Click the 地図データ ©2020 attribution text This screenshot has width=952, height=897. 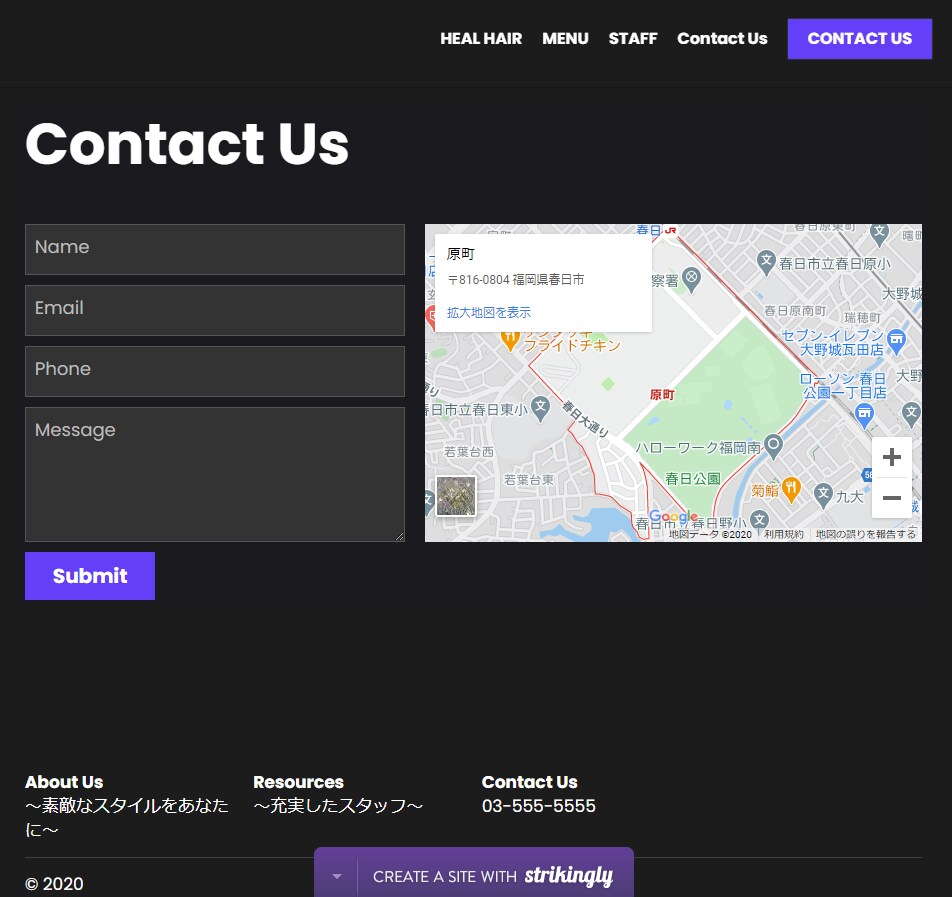tap(710, 534)
